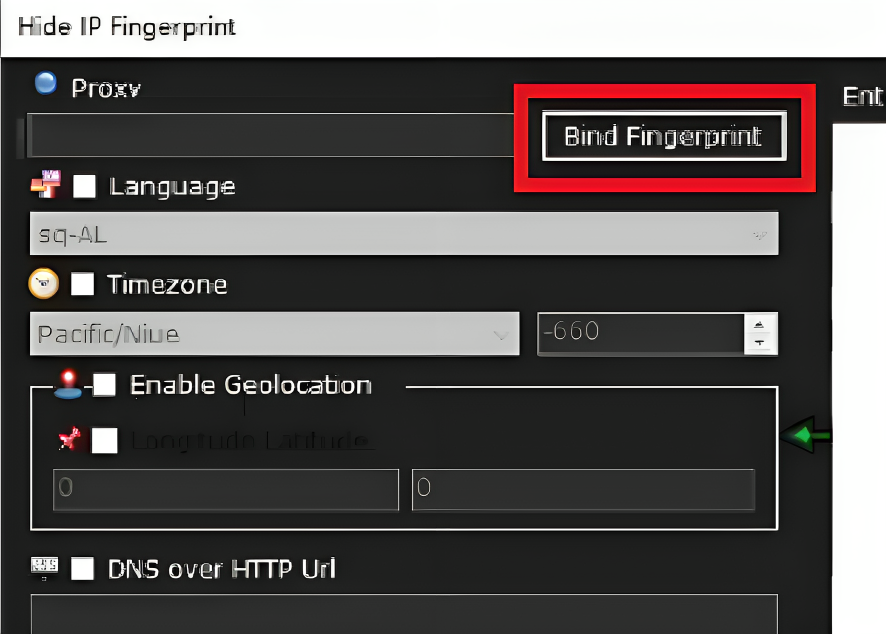Click the Proxy address input field
This screenshot has width=886, height=634.
pos(271,135)
